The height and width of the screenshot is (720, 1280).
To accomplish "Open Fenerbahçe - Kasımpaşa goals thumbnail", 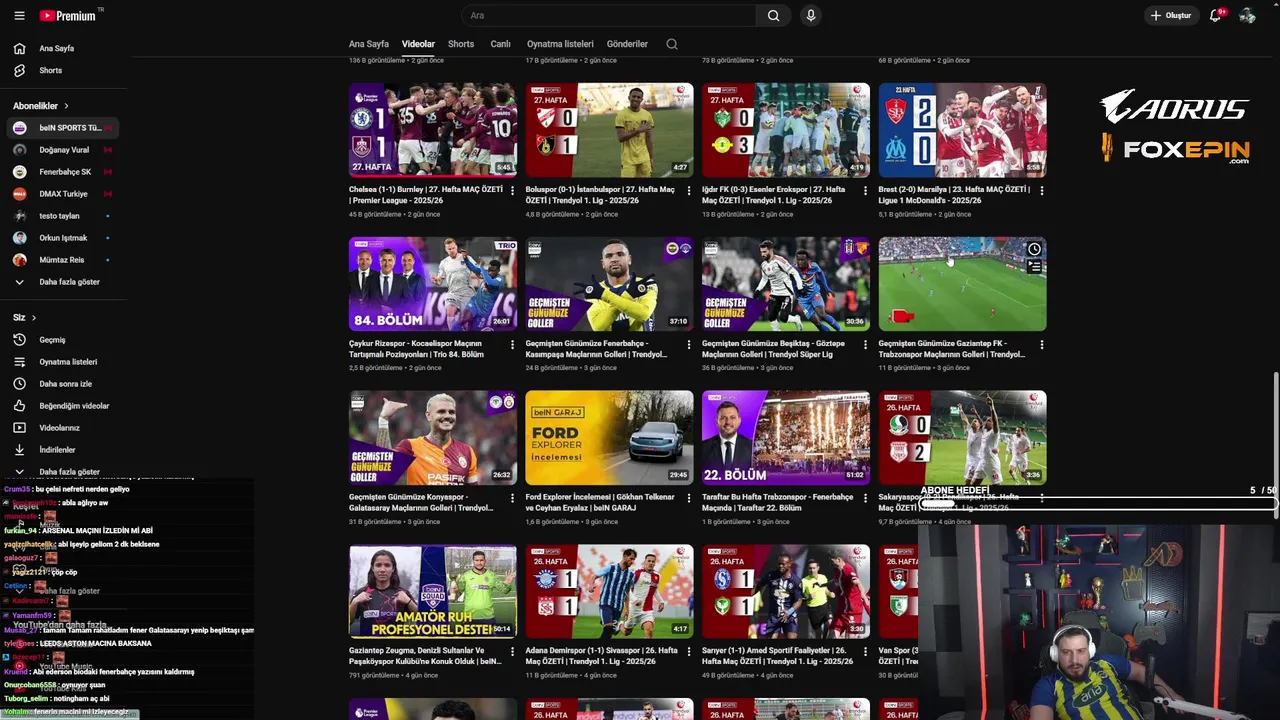I will click(x=609, y=284).
